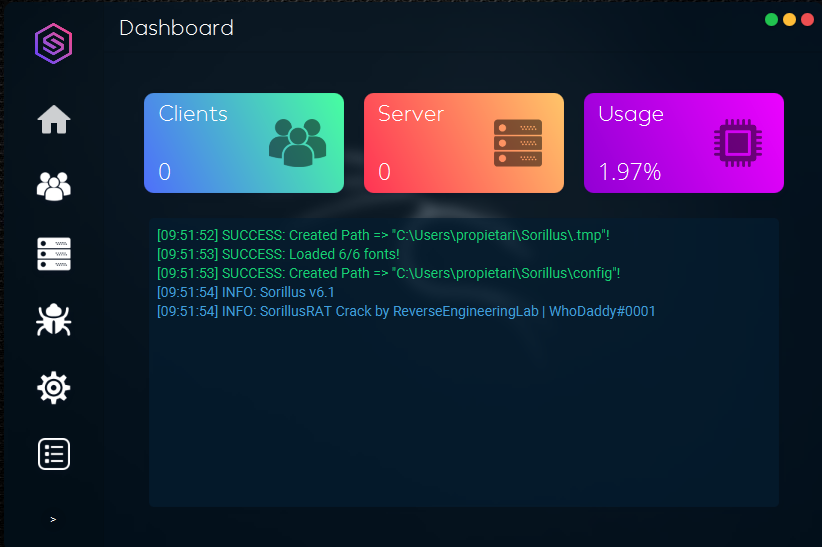The image size is (822, 547).
Task: Open the Clients sidebar icon
Action: pos(54,186)
